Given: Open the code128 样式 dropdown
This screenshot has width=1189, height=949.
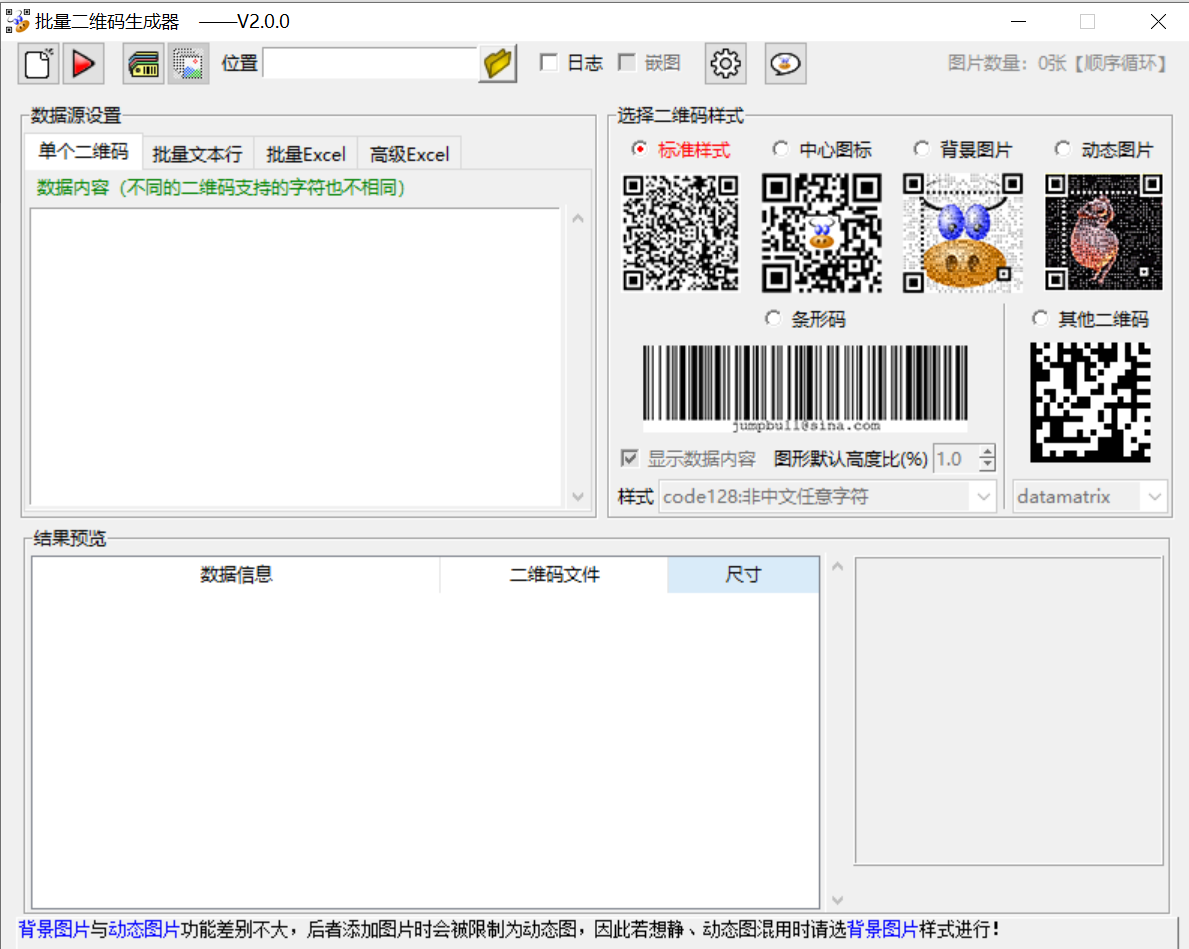Looking at the screenshot, I should (x=825, y=496).
